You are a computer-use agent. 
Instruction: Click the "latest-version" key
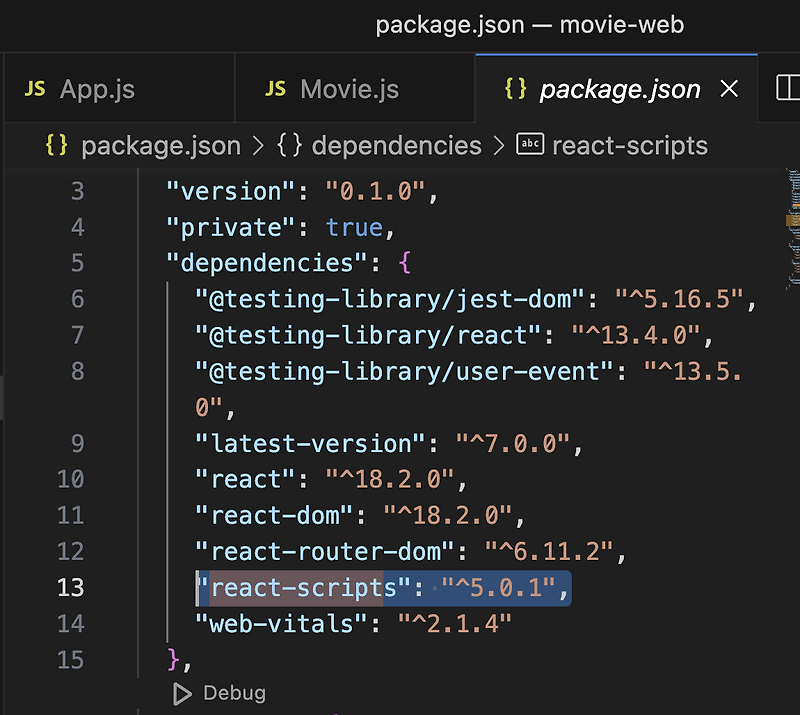tap(310, 444)
